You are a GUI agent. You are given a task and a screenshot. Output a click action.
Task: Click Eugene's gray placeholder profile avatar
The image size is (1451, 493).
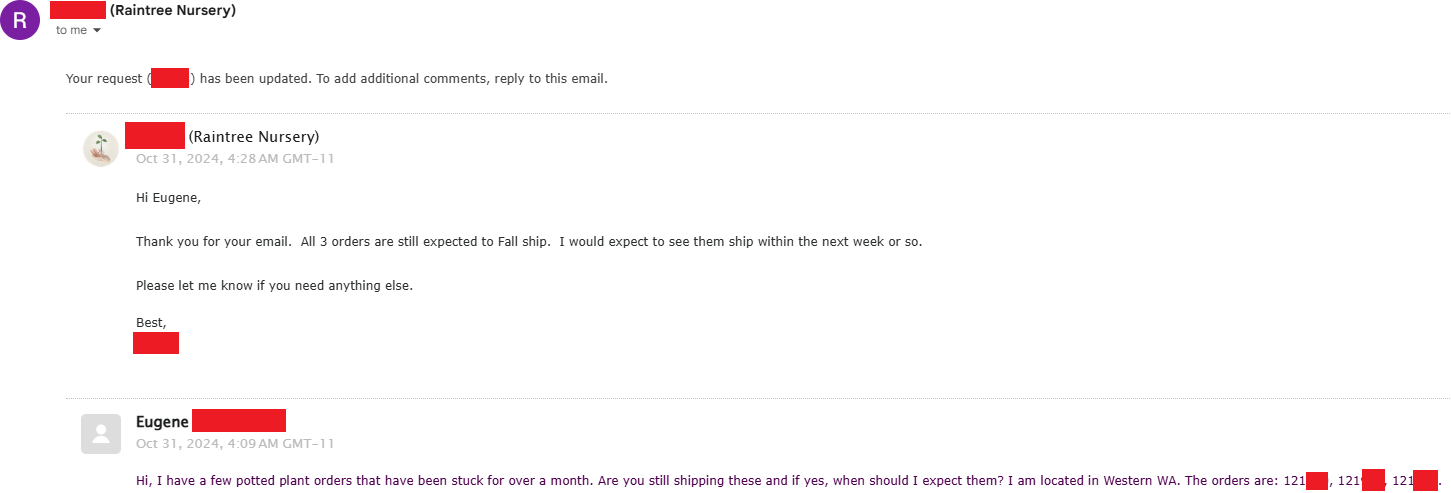[x=101, y=434]
